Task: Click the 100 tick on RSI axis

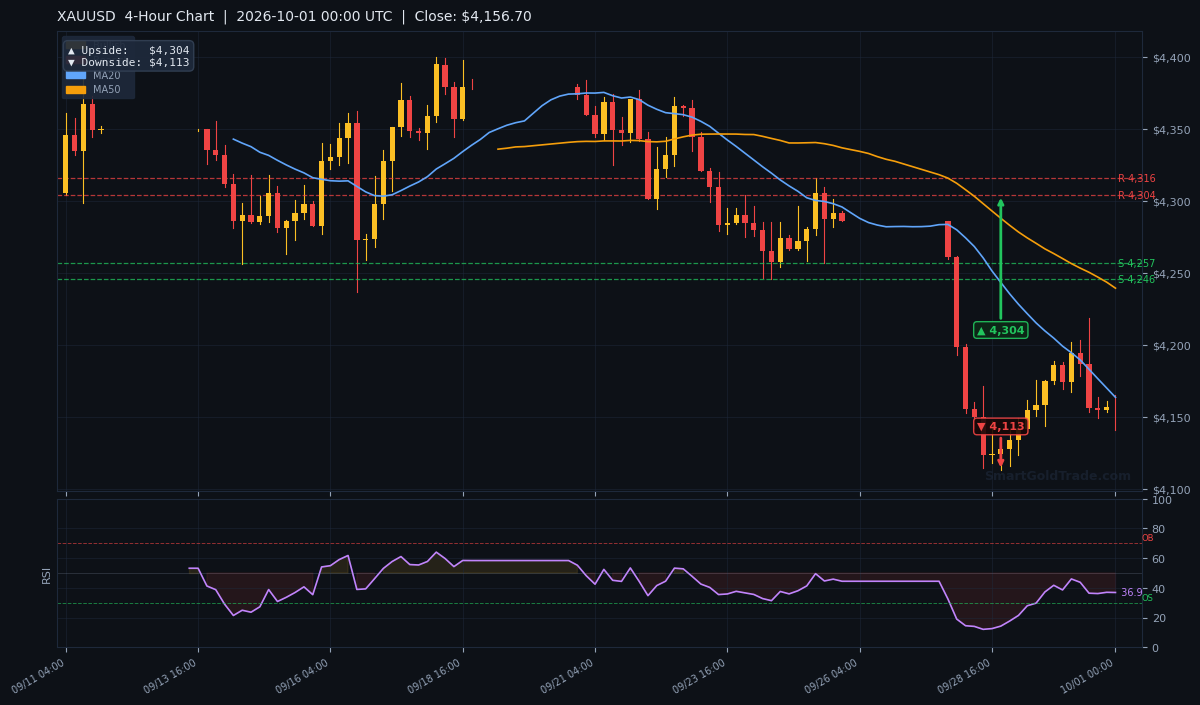Action: click(x=1160, y=500)
